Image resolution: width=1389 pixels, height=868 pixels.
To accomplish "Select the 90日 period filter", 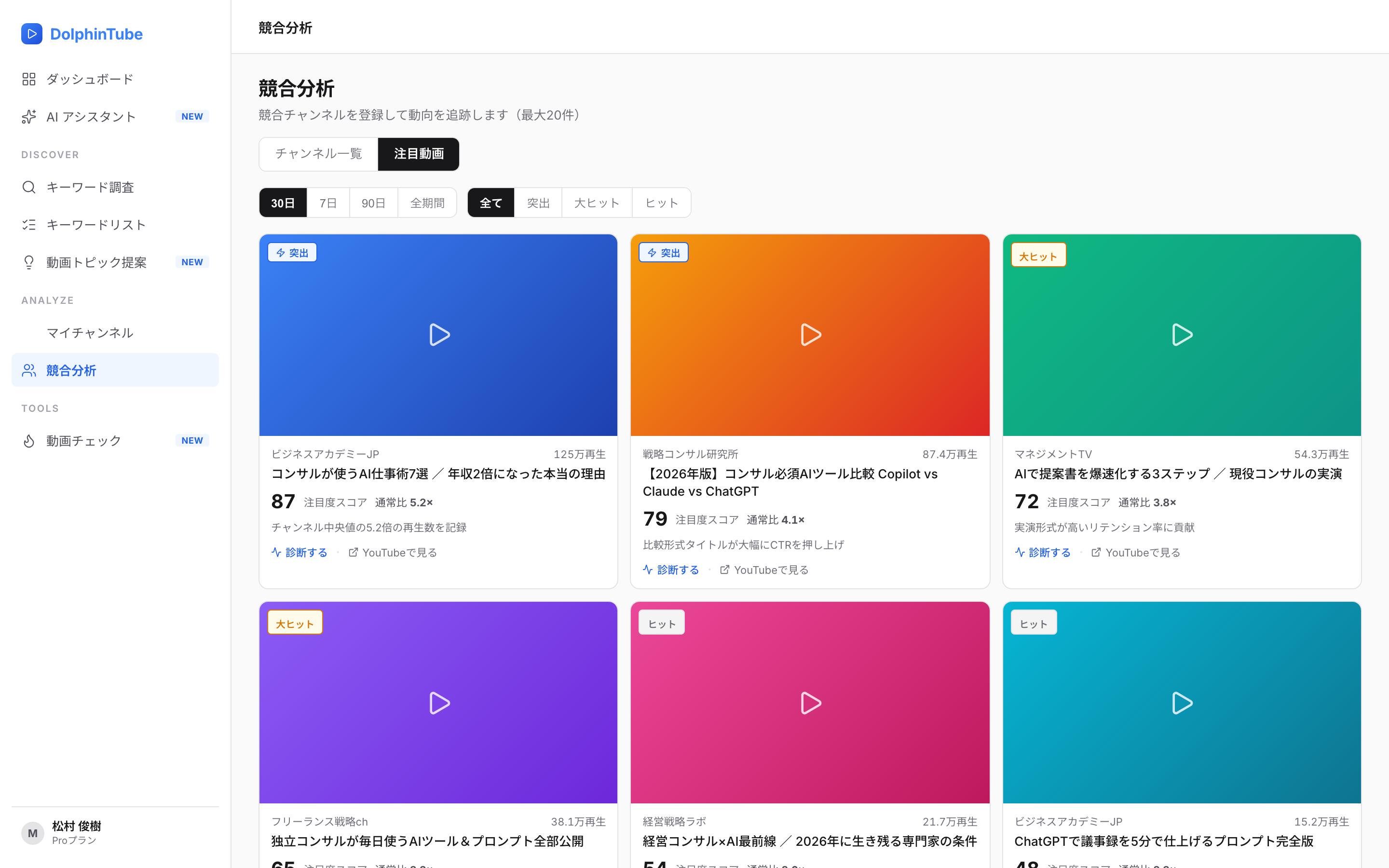I will [x=373, y=203].
